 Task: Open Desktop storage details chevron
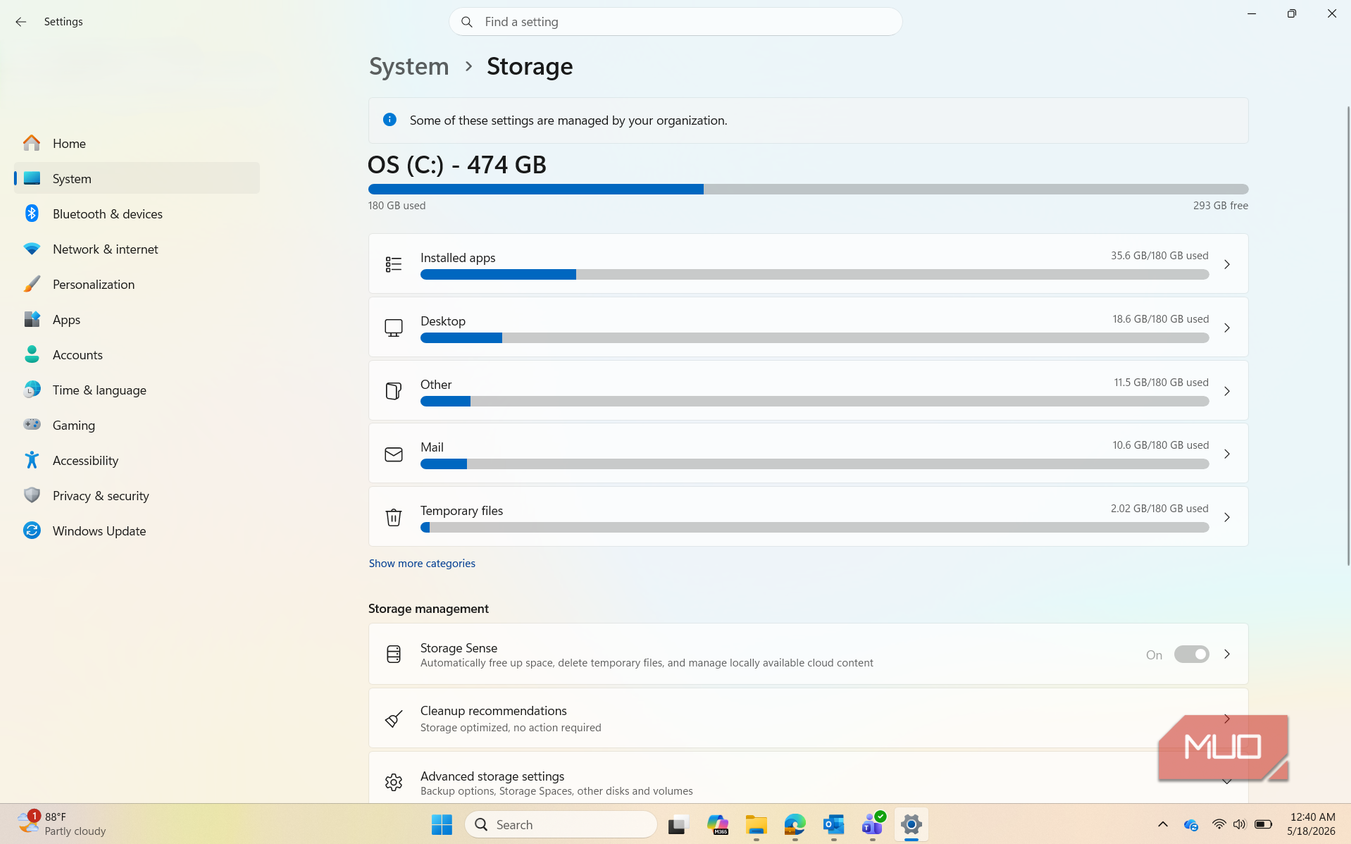(1227, 328)
